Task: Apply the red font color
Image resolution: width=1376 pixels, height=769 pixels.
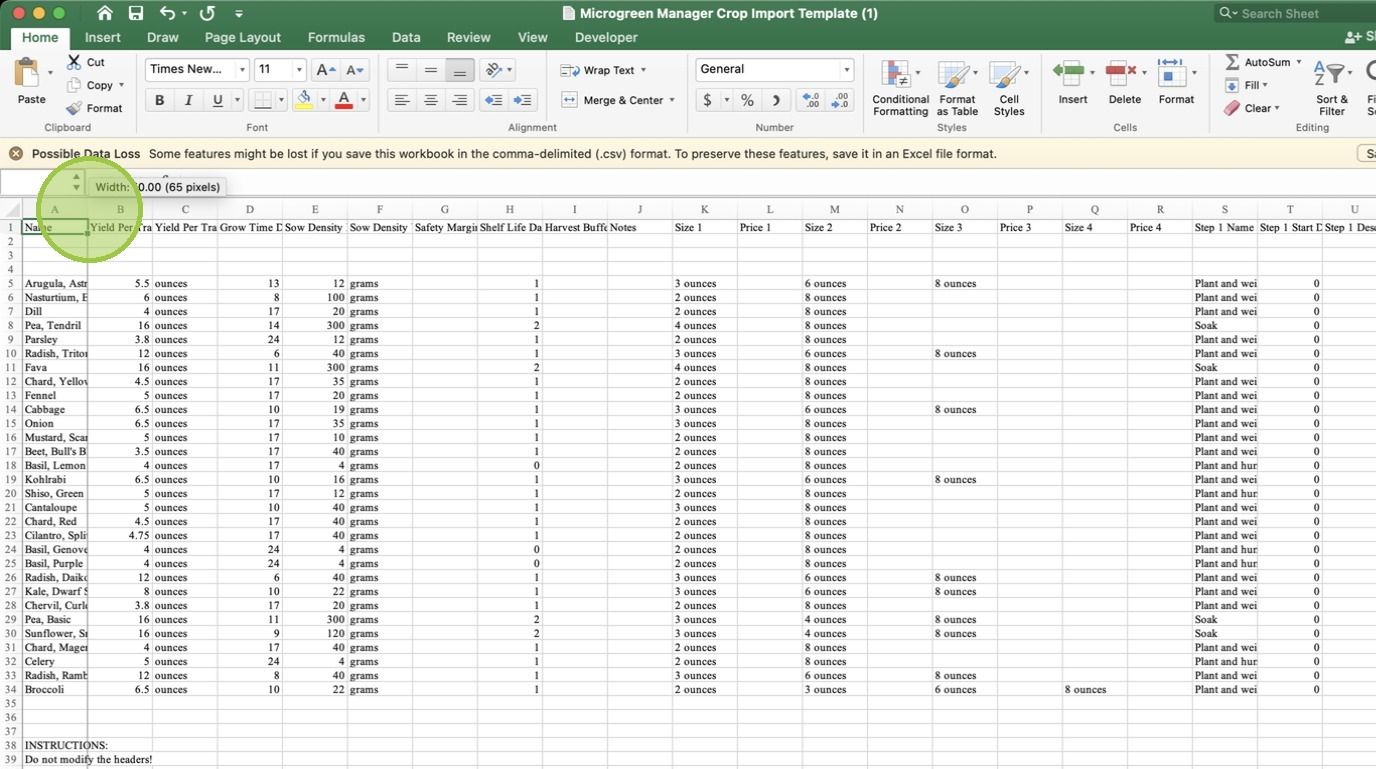Action: tap(344, 100)
